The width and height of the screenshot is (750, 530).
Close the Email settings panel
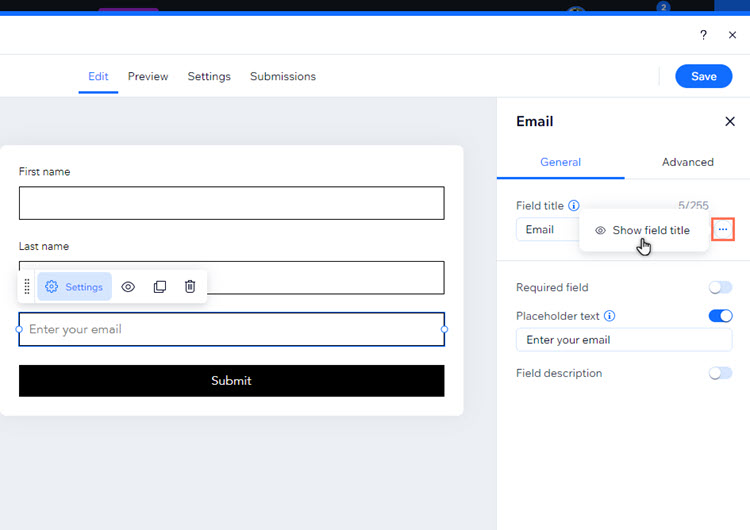[x=729, y=121]
